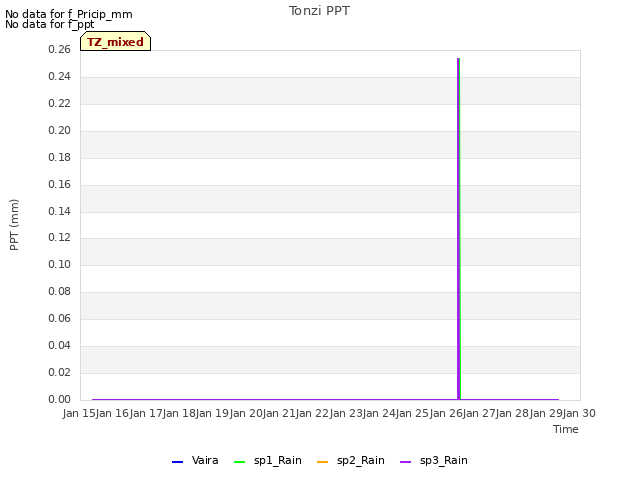Toggle the sp2_Rain legend entry
640x480 pixels.
[x=351, y=460]
